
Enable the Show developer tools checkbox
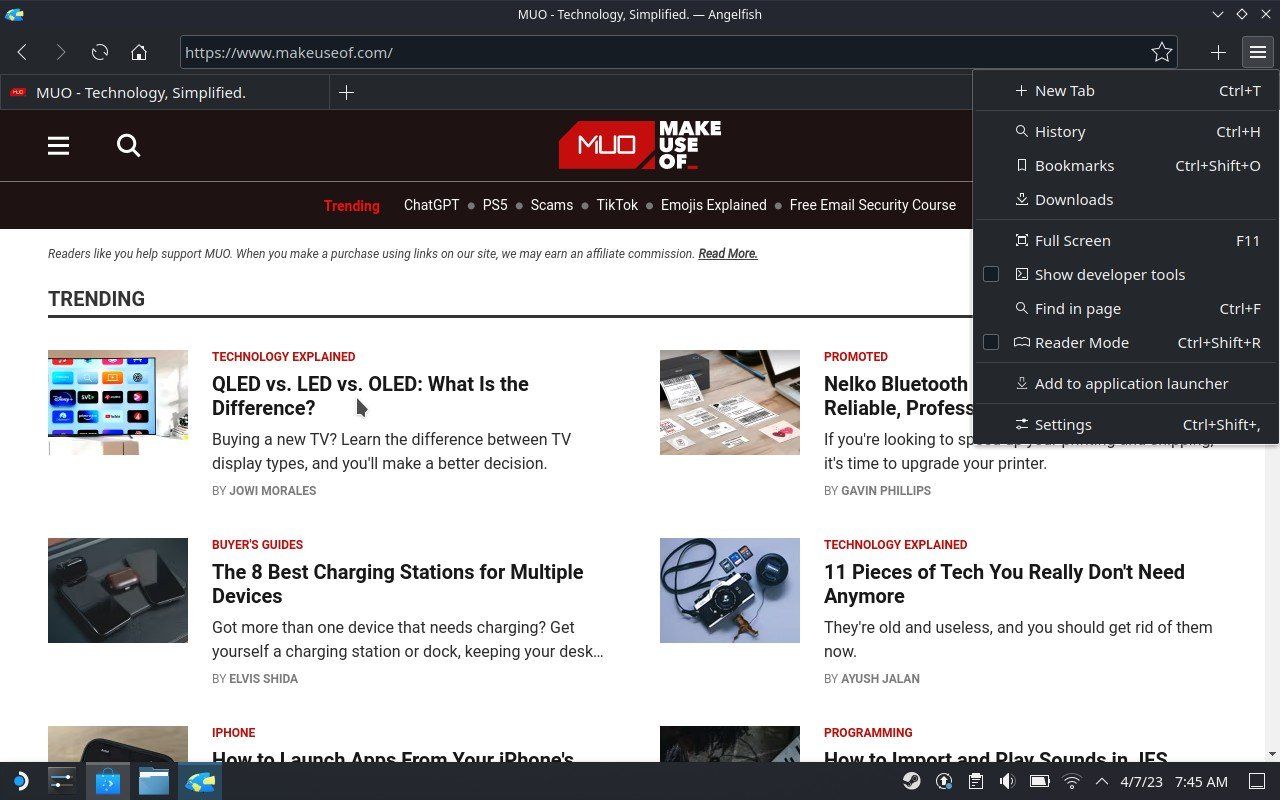[991, 274]
